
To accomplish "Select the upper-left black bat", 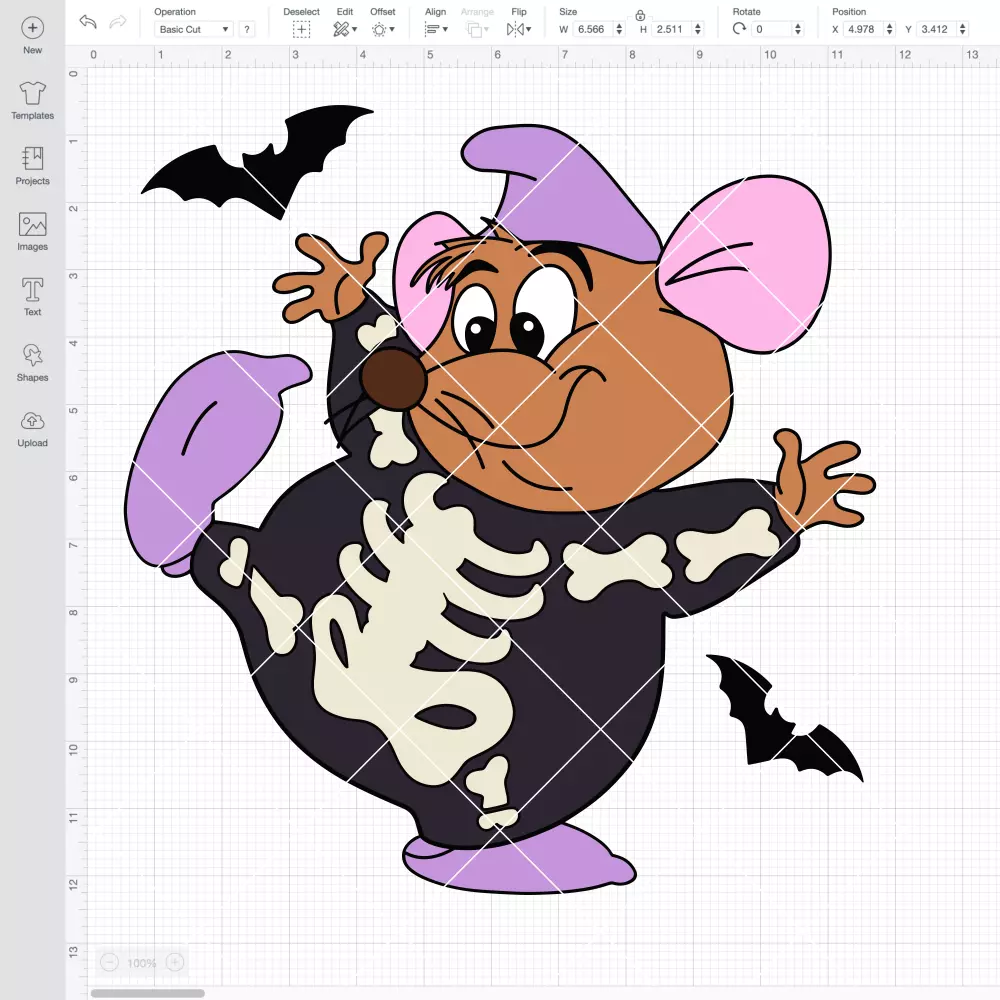I will [257, 162].
